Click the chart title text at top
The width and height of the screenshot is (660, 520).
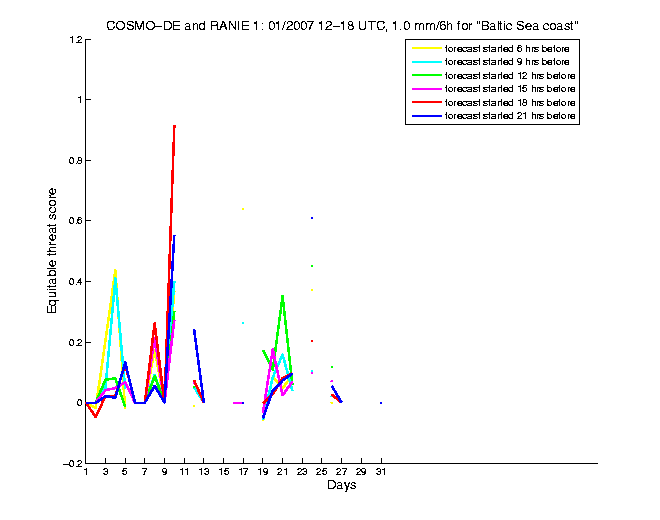pos(342,26)
